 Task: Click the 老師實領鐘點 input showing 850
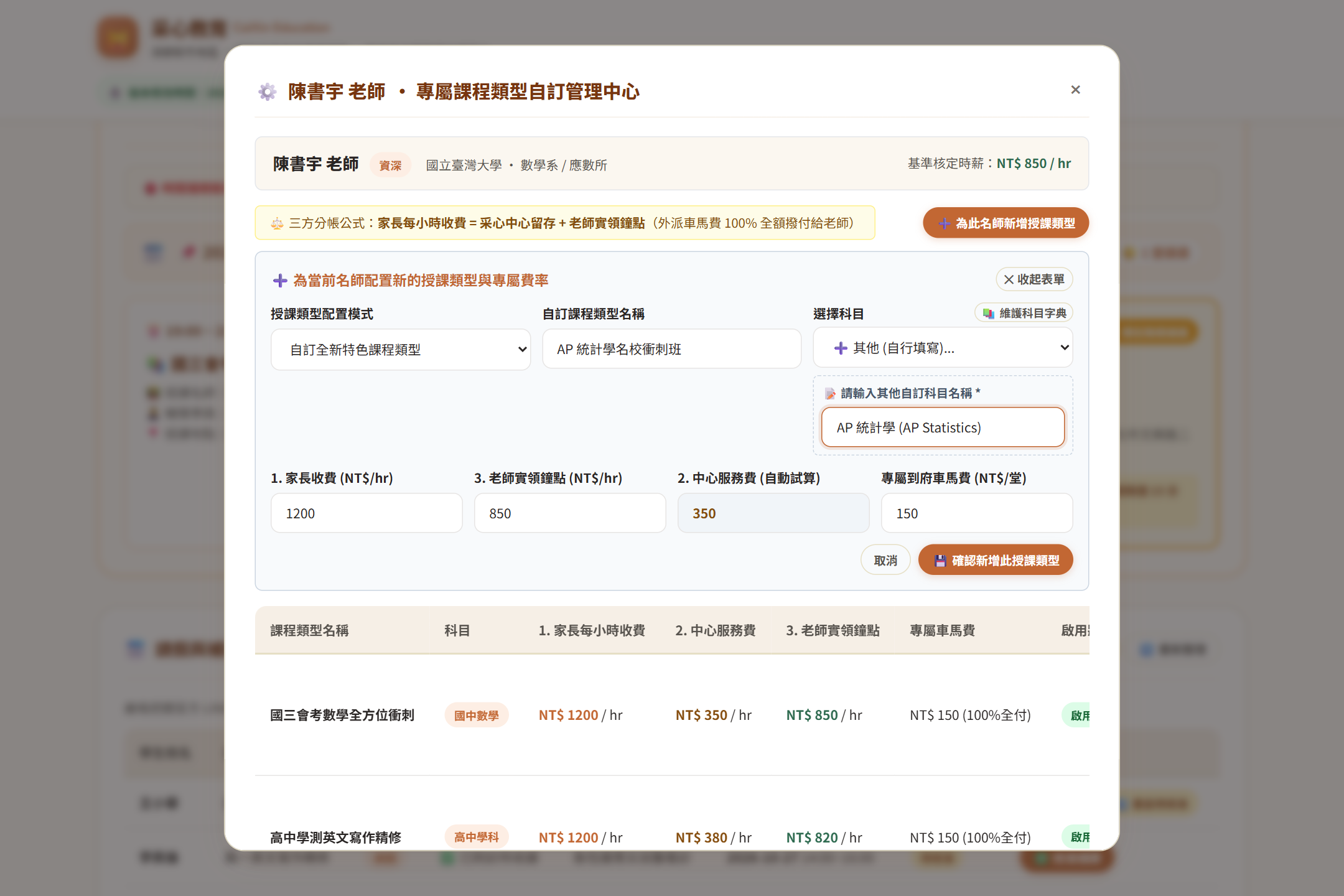click(570, 513)
